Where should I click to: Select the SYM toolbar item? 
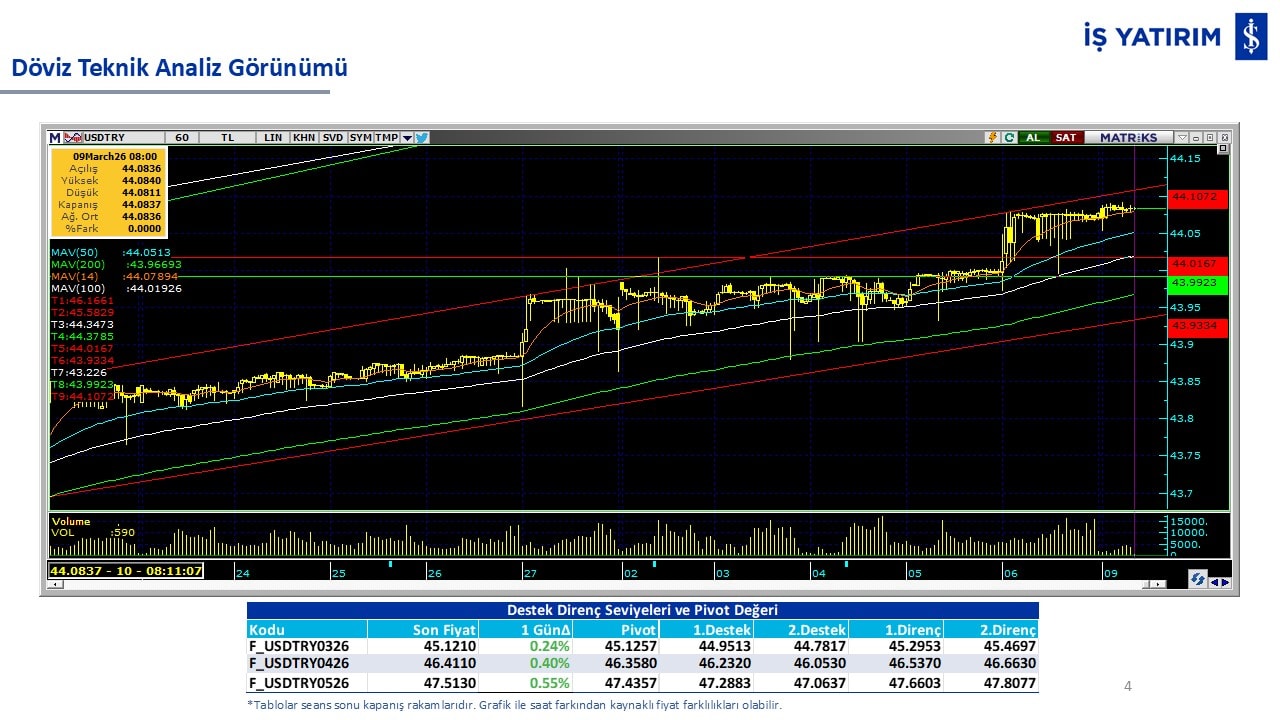coord(361,137)
